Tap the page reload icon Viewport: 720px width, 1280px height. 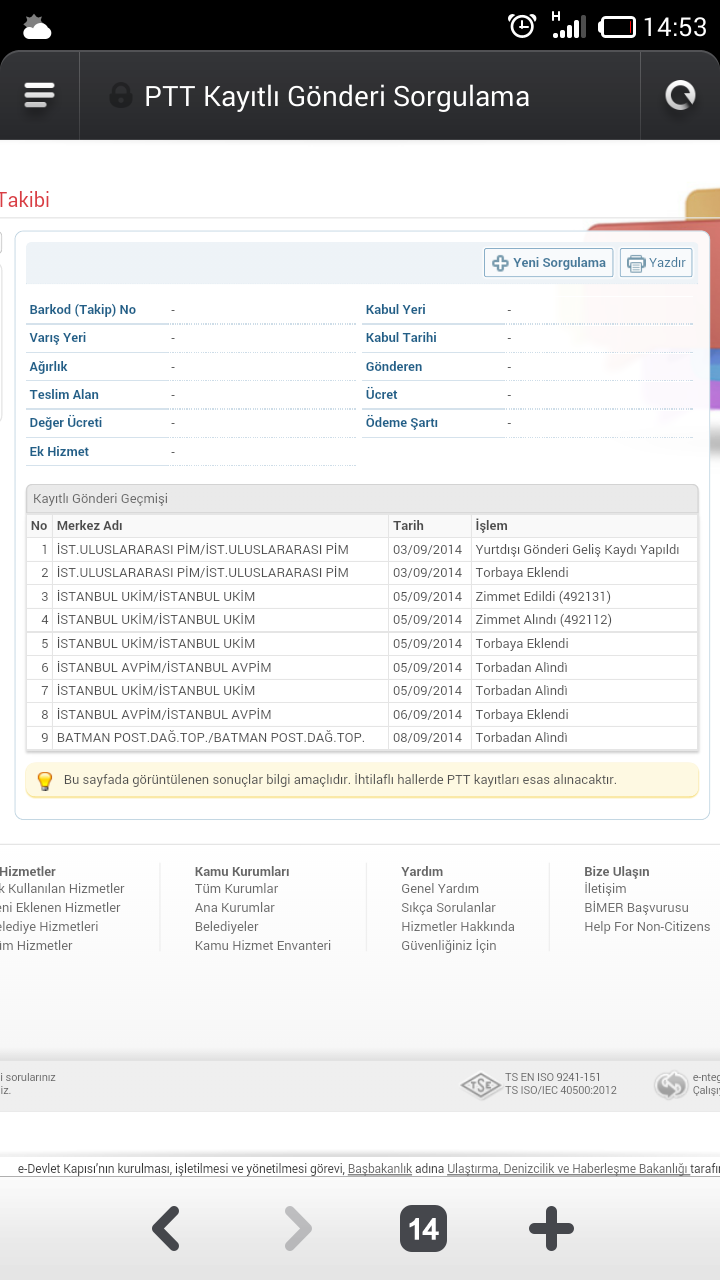tap(680, 95)
